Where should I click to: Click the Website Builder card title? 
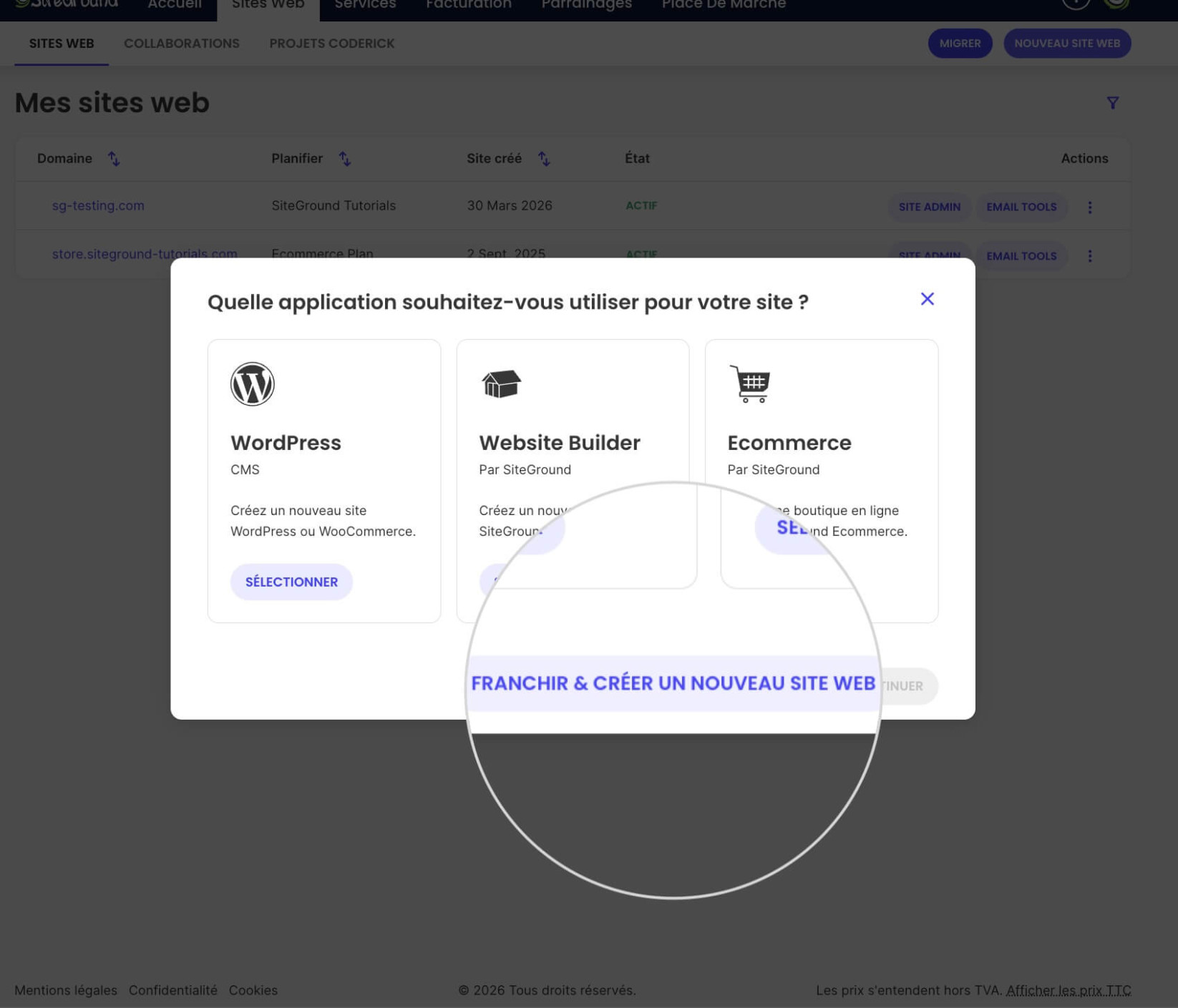pyautogui.click(x=560, y=442)
